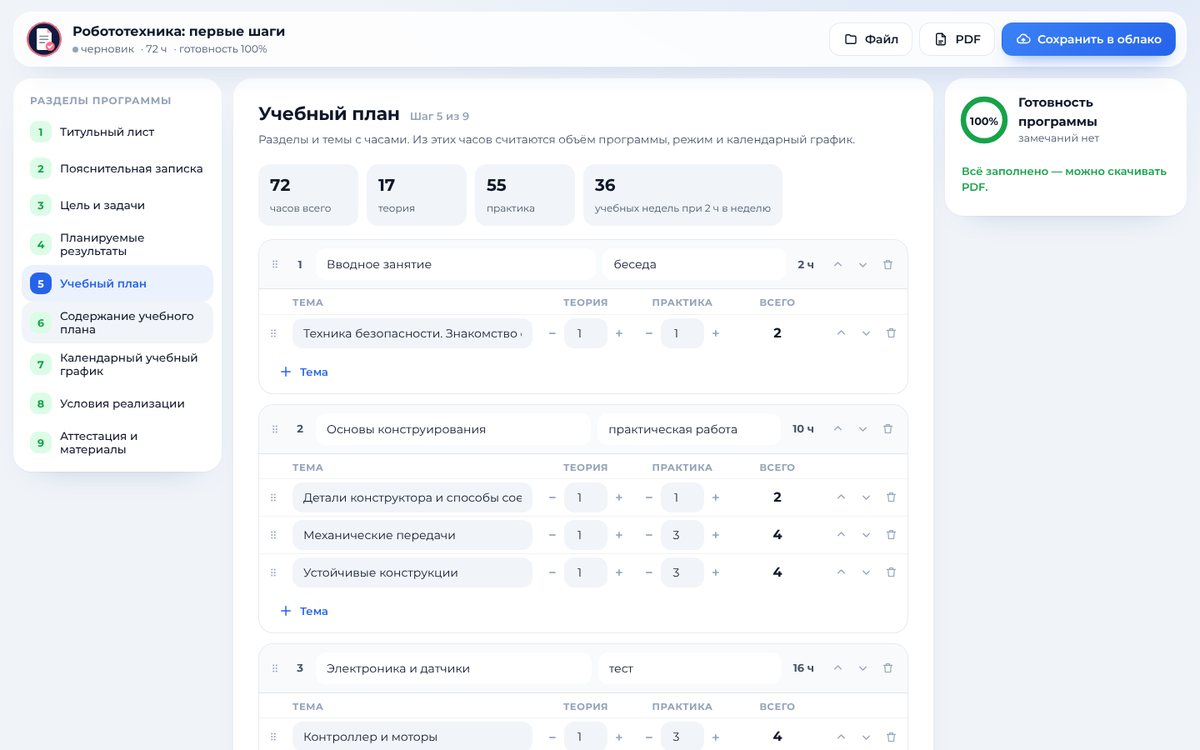The image size is (1200, 750).
Task: Click "Сохранить в облако"
Action: pyautogui.click(x=1088, y=39)
